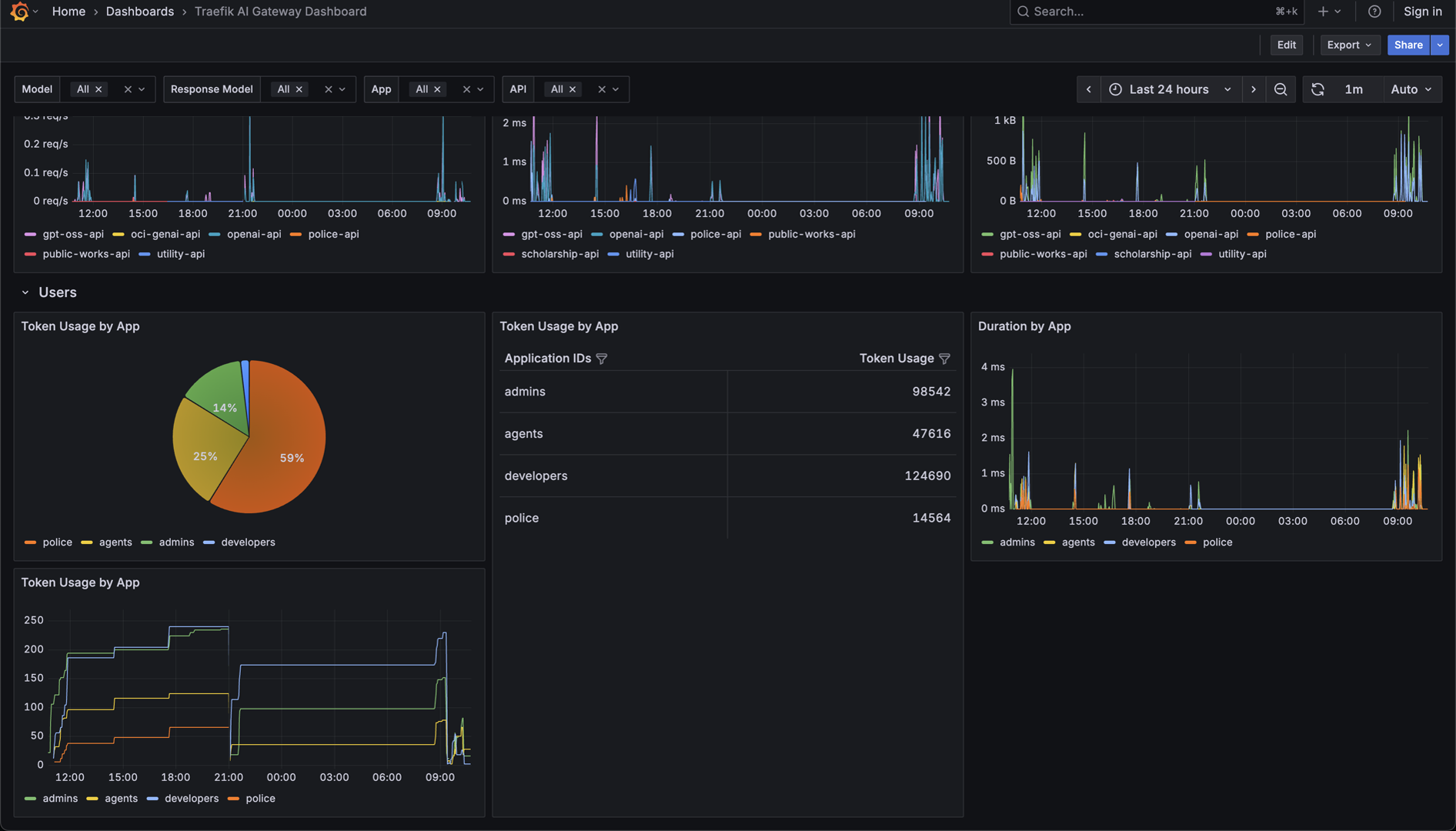This screenshot has height=831, width=1456.
Task: Click the Share button
Action: pyautogui.click(x=1408, y=45)
